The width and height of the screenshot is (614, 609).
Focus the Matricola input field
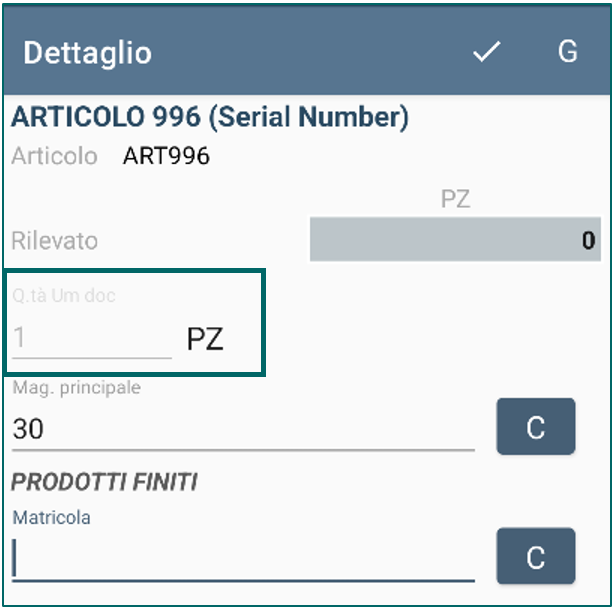click(243, 558)
